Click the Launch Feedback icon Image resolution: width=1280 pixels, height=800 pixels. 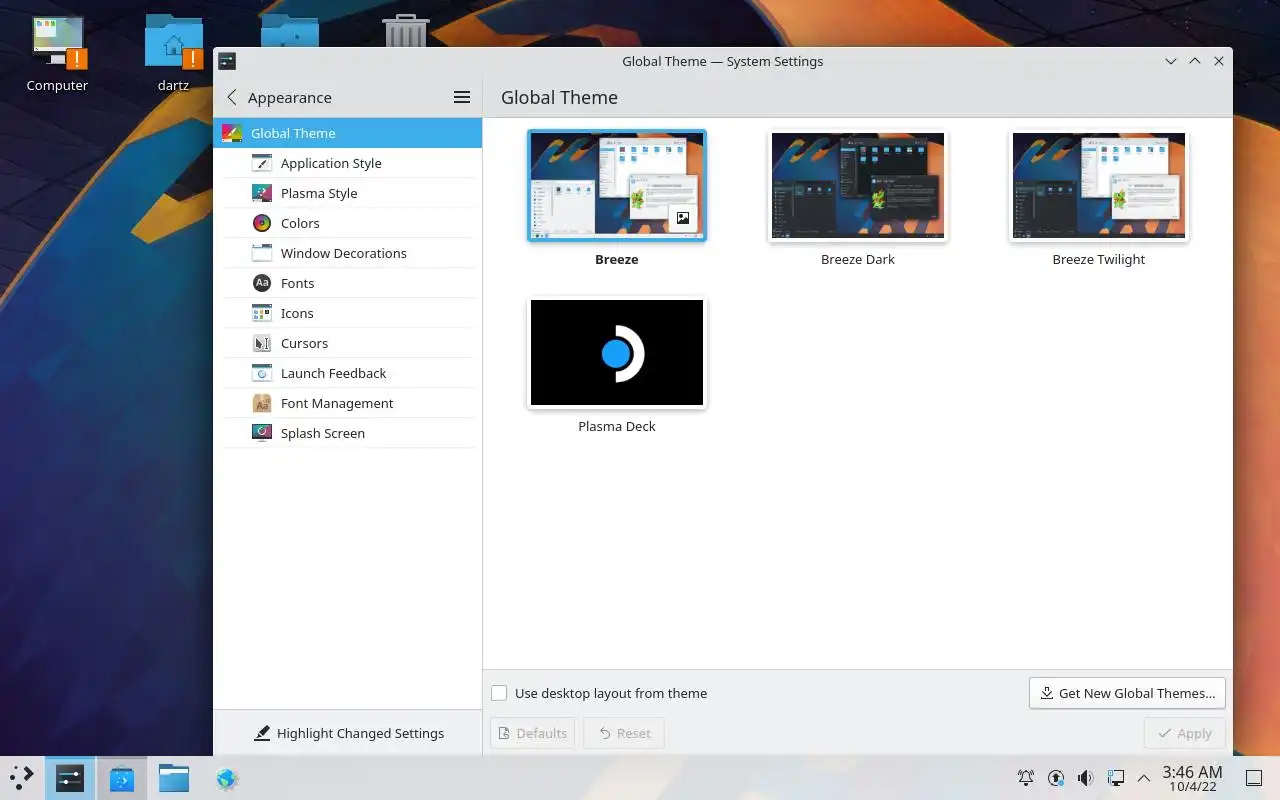click(262, 373)
